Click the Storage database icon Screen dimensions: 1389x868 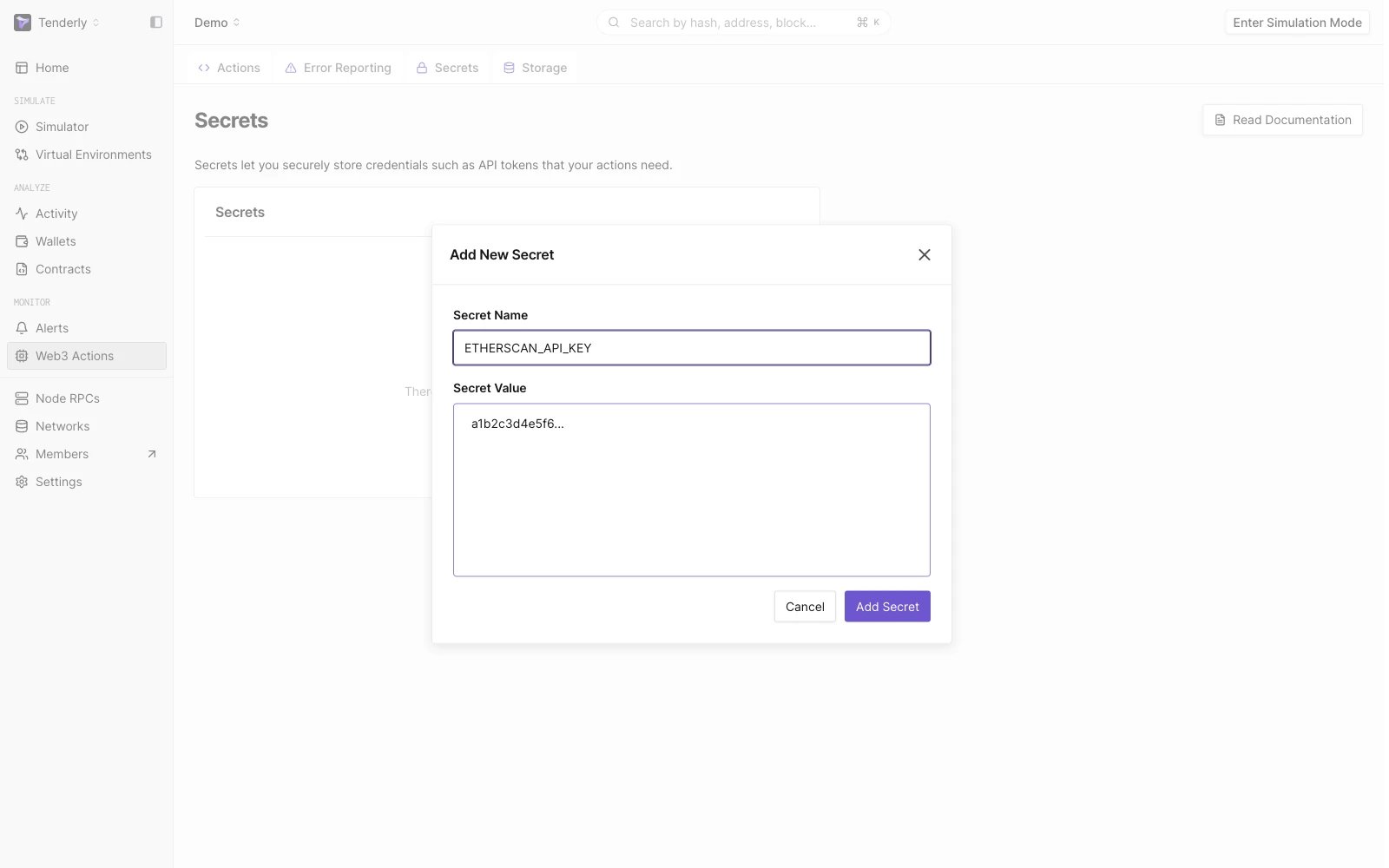tap(509, 68)
